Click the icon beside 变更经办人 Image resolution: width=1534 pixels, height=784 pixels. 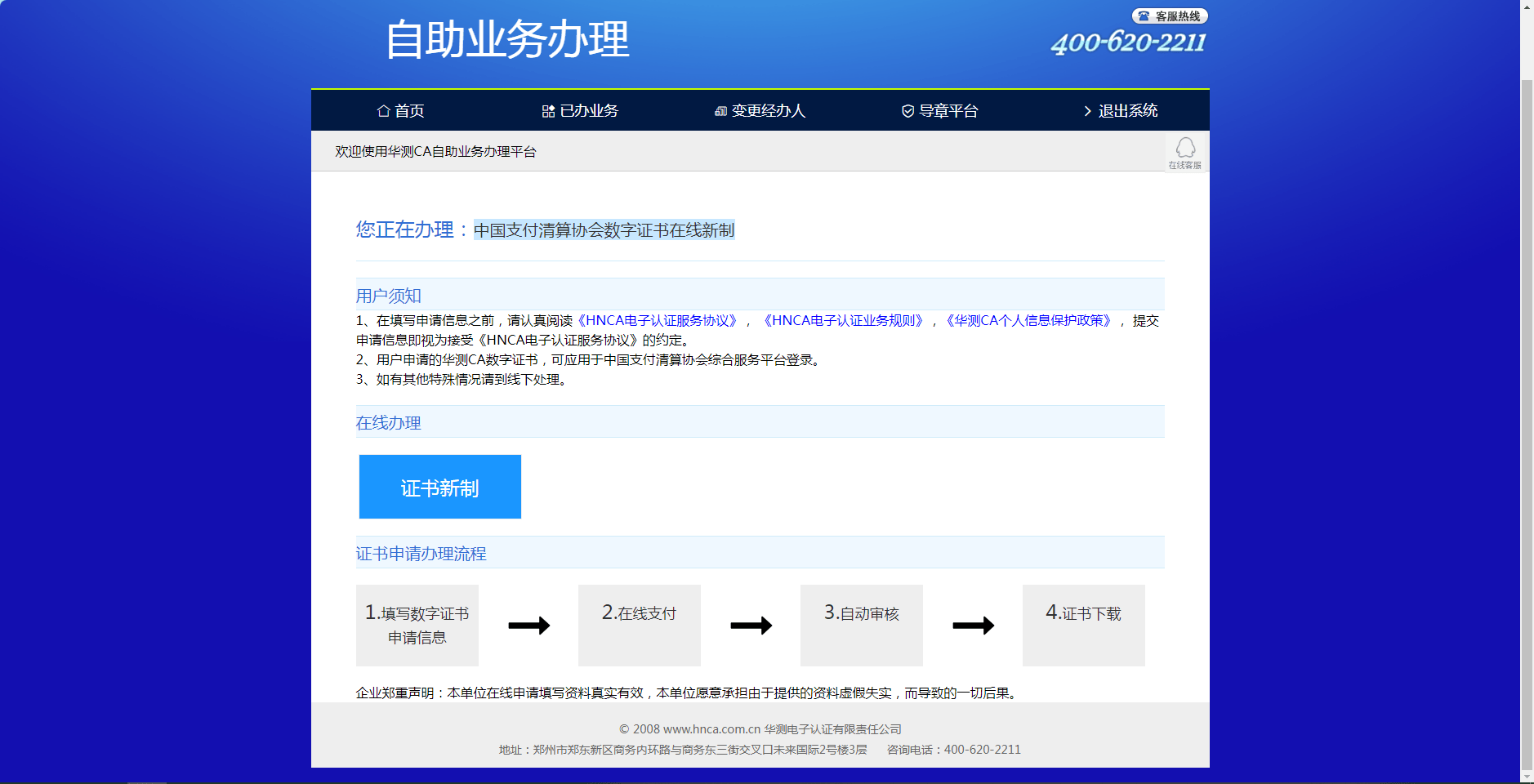[x=720, y=111]
